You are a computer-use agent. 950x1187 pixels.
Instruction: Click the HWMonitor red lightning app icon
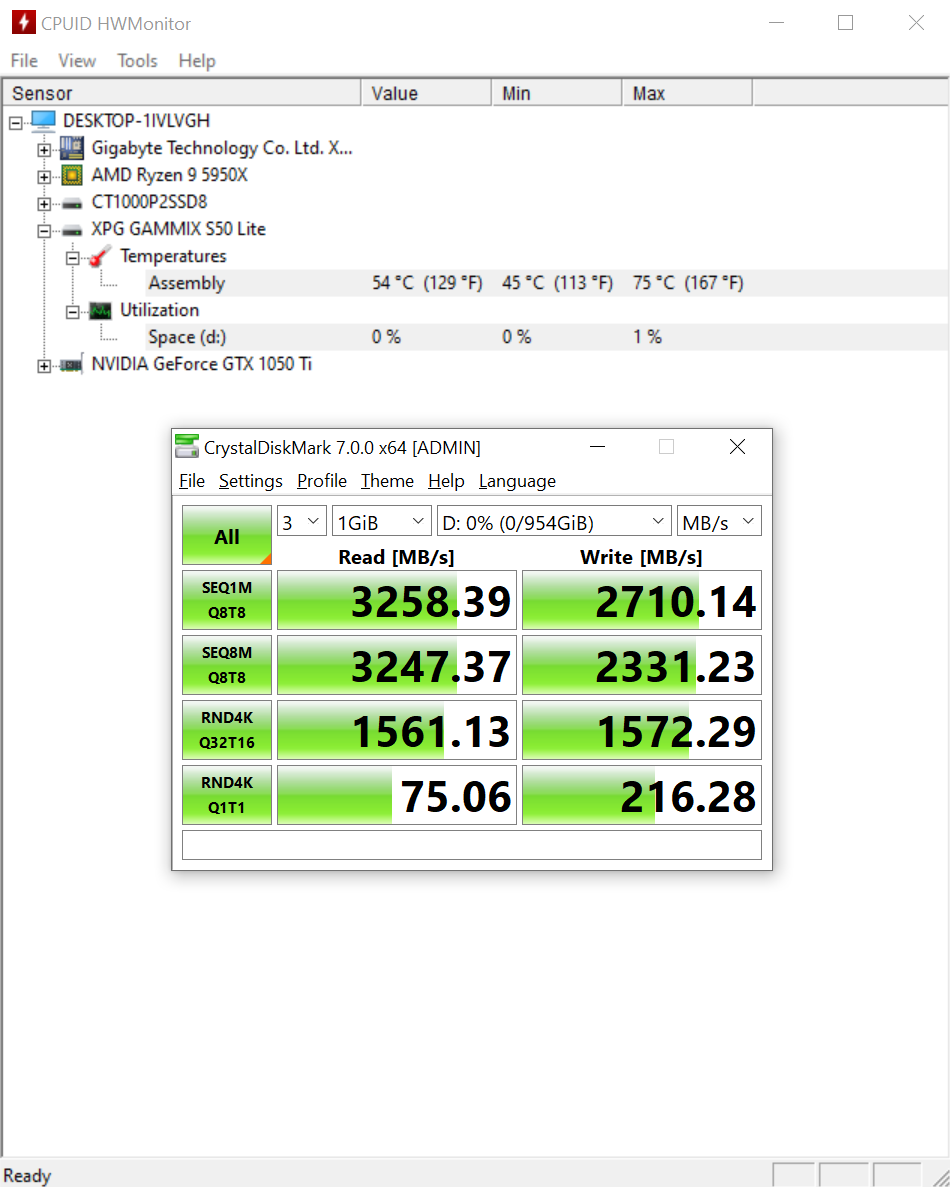[x=23, y=23]
